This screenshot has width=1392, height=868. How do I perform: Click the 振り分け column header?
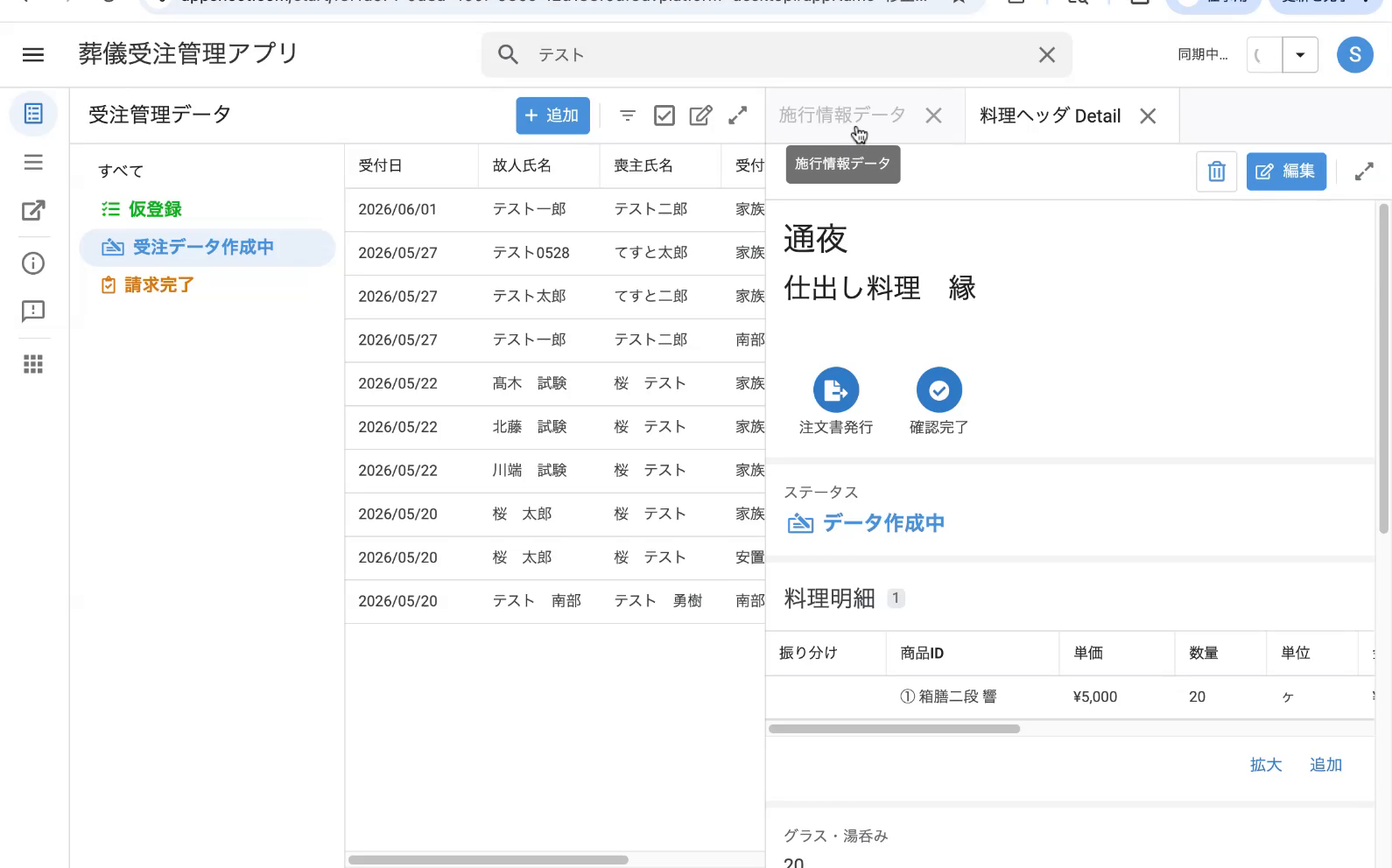coord(808,653)
